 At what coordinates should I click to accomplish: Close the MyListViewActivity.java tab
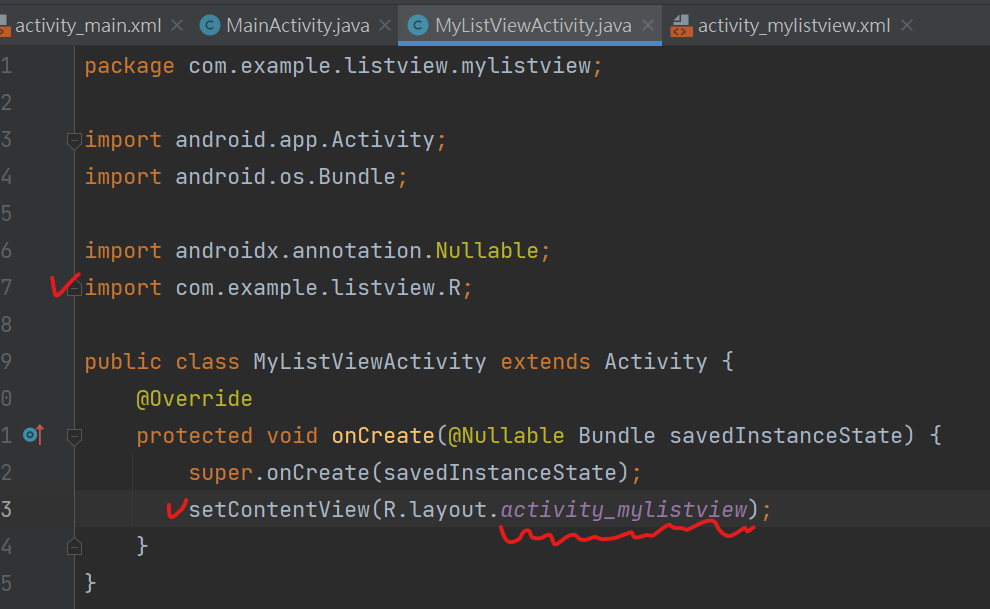click(x=648, y=25)
